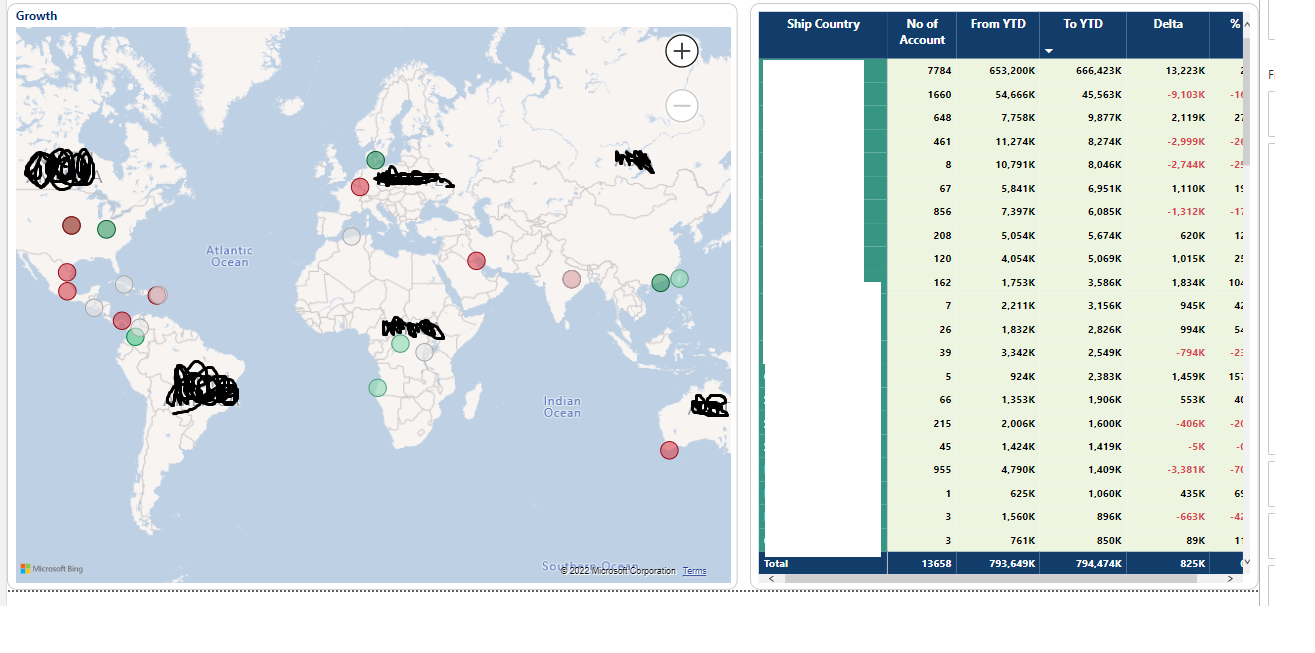Click the sort arrow under To YTD

point(1049,50)
